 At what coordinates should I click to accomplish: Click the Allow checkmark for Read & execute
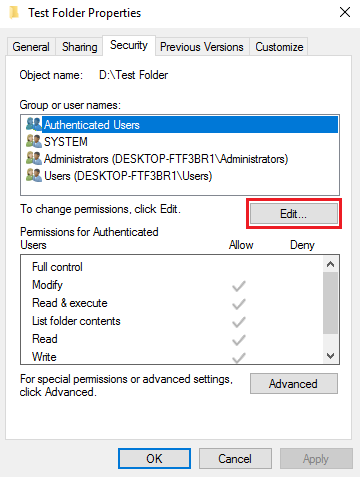click(239, 304)
